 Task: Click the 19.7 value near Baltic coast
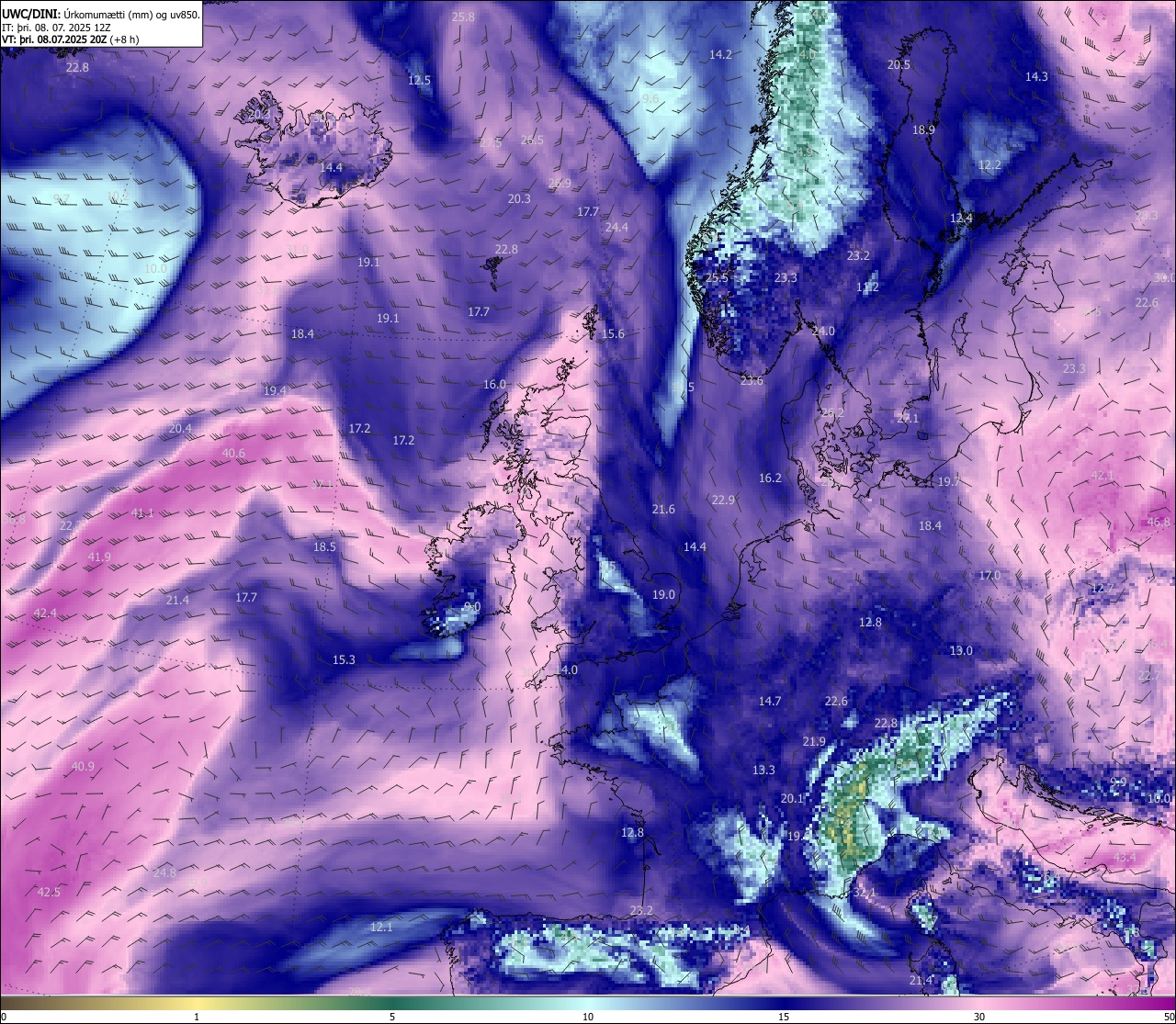click(948, 481)
